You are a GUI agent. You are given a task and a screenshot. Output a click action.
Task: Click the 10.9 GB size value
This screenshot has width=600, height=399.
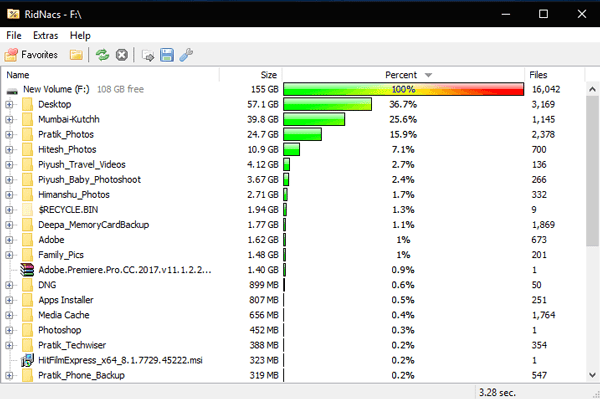click(263, 150)
